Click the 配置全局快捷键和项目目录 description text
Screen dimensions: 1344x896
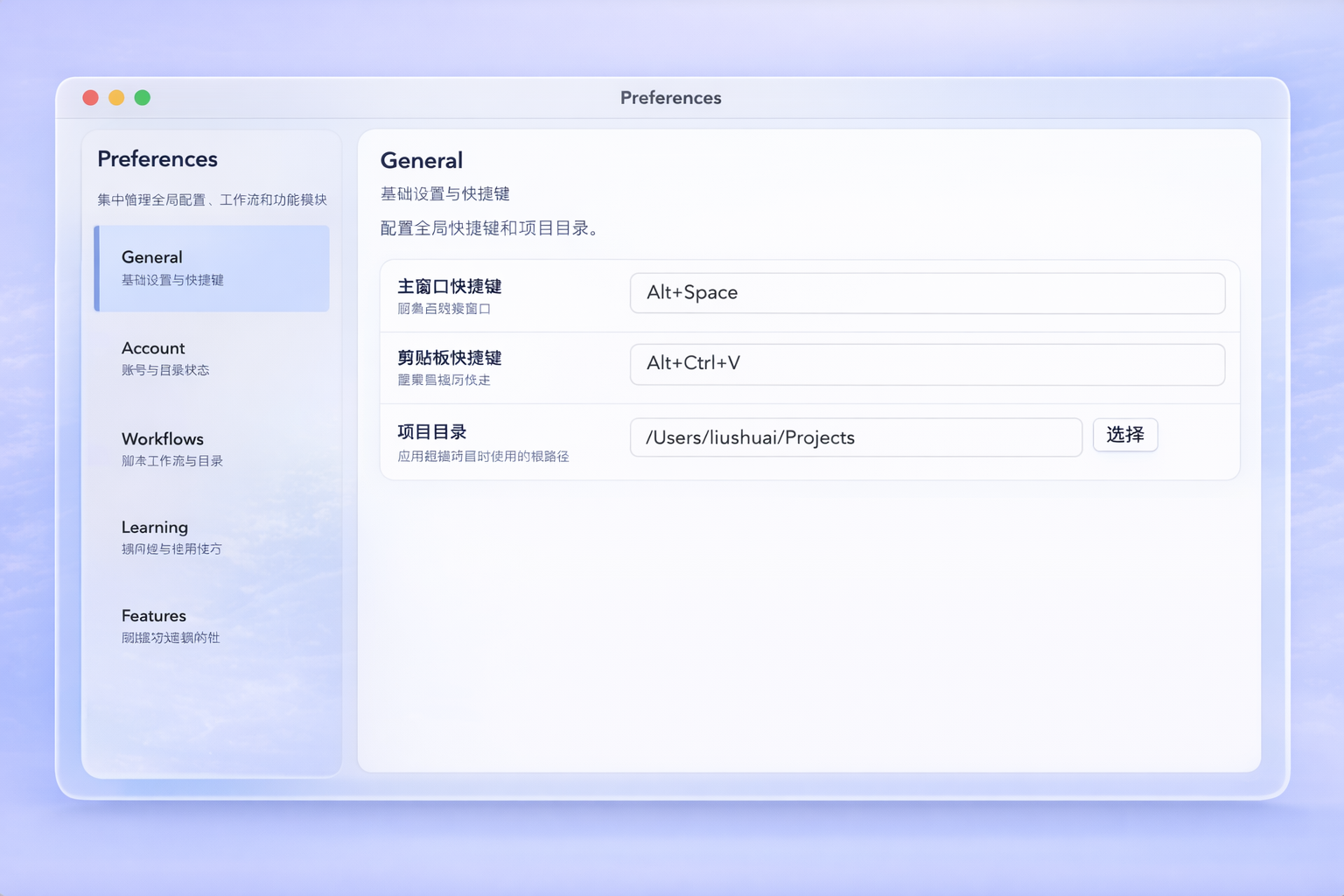pos(489,228)
